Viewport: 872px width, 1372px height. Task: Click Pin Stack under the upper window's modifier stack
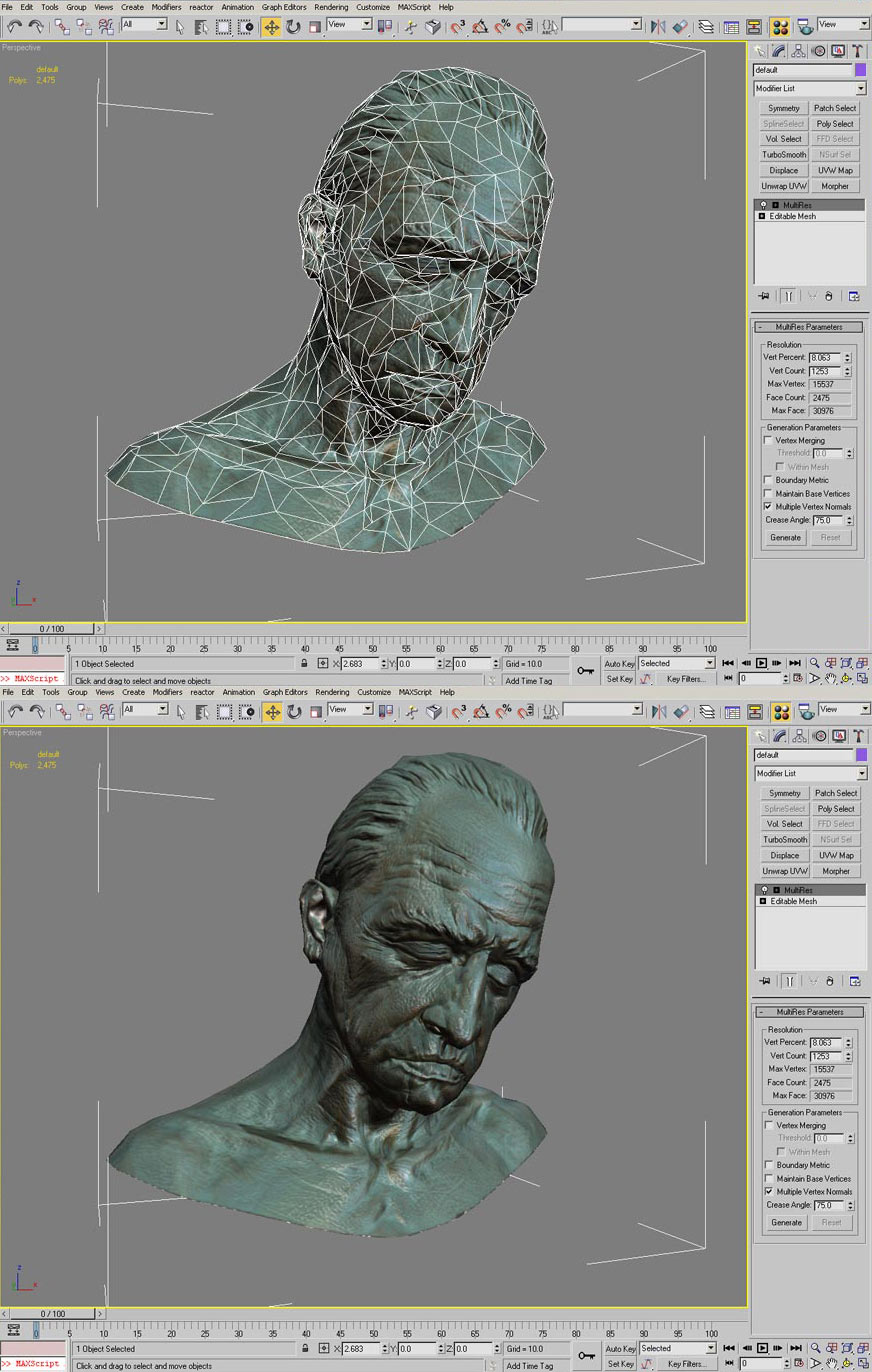764,296
